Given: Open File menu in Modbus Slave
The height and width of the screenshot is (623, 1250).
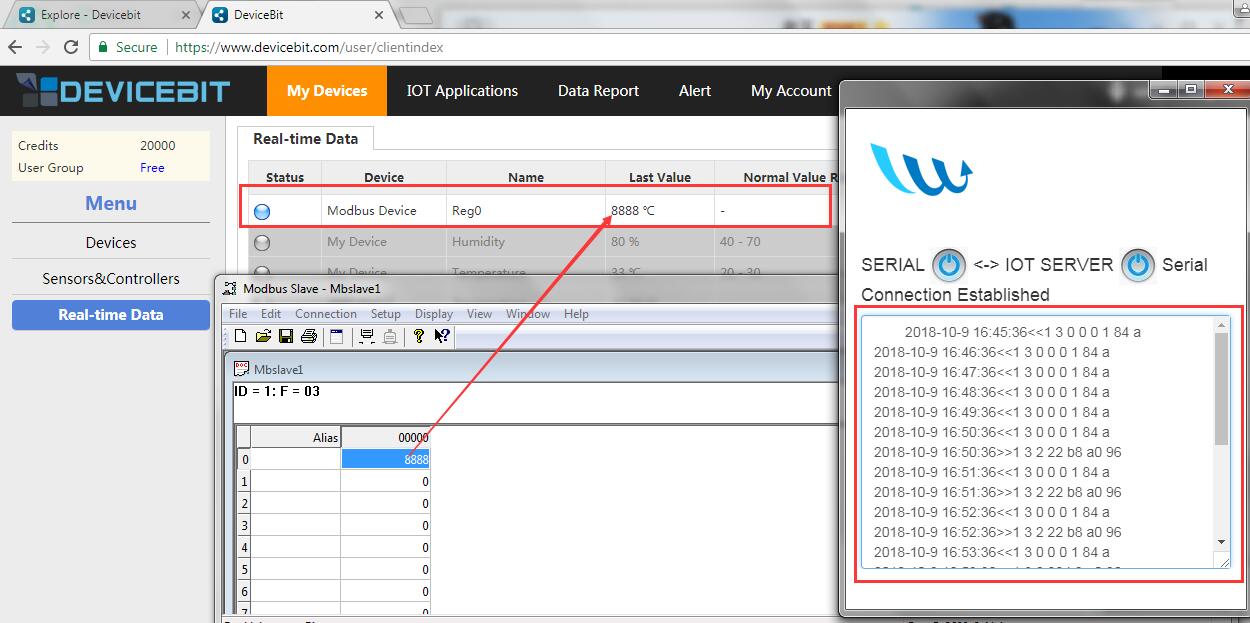Looking at the screenshot, I should pos(238,314).
